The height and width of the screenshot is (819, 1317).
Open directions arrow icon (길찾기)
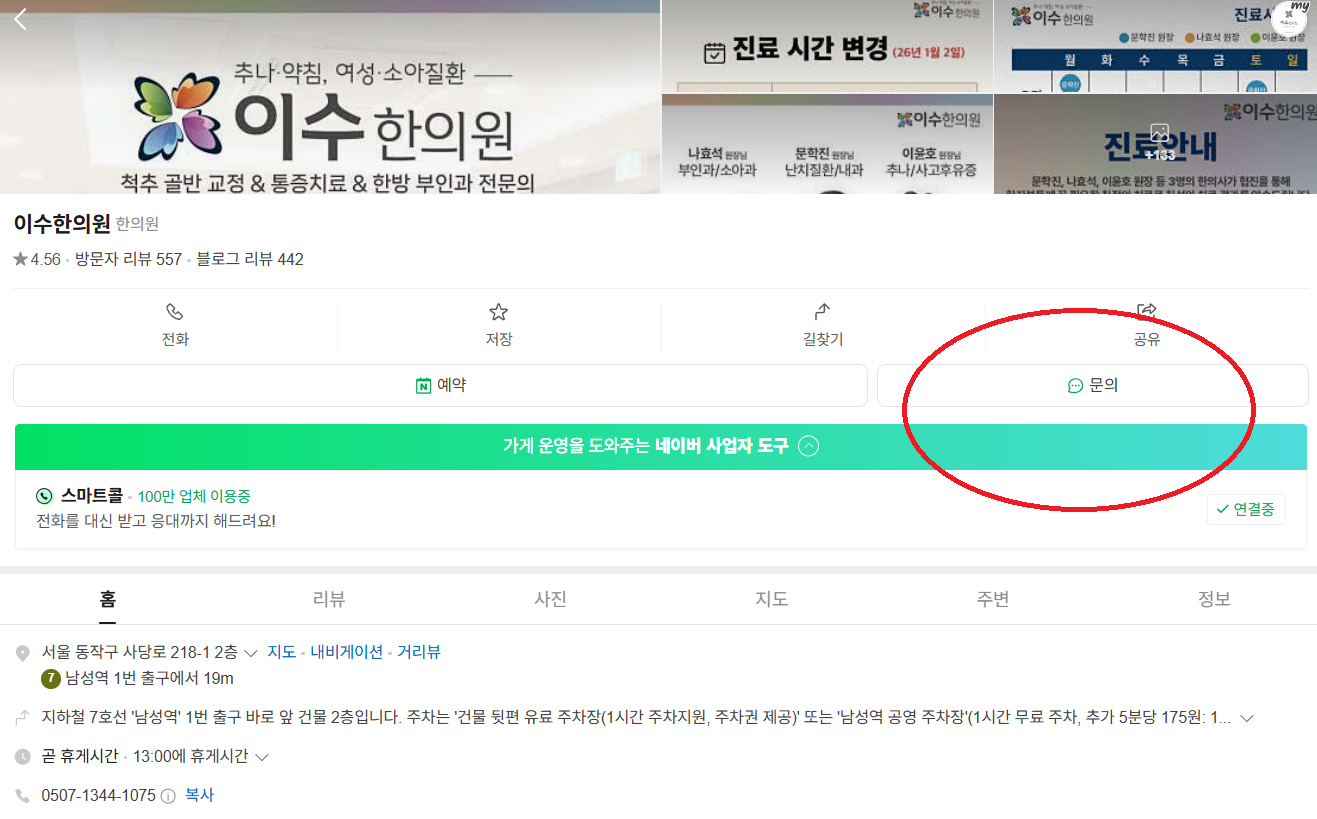(823, 312)
